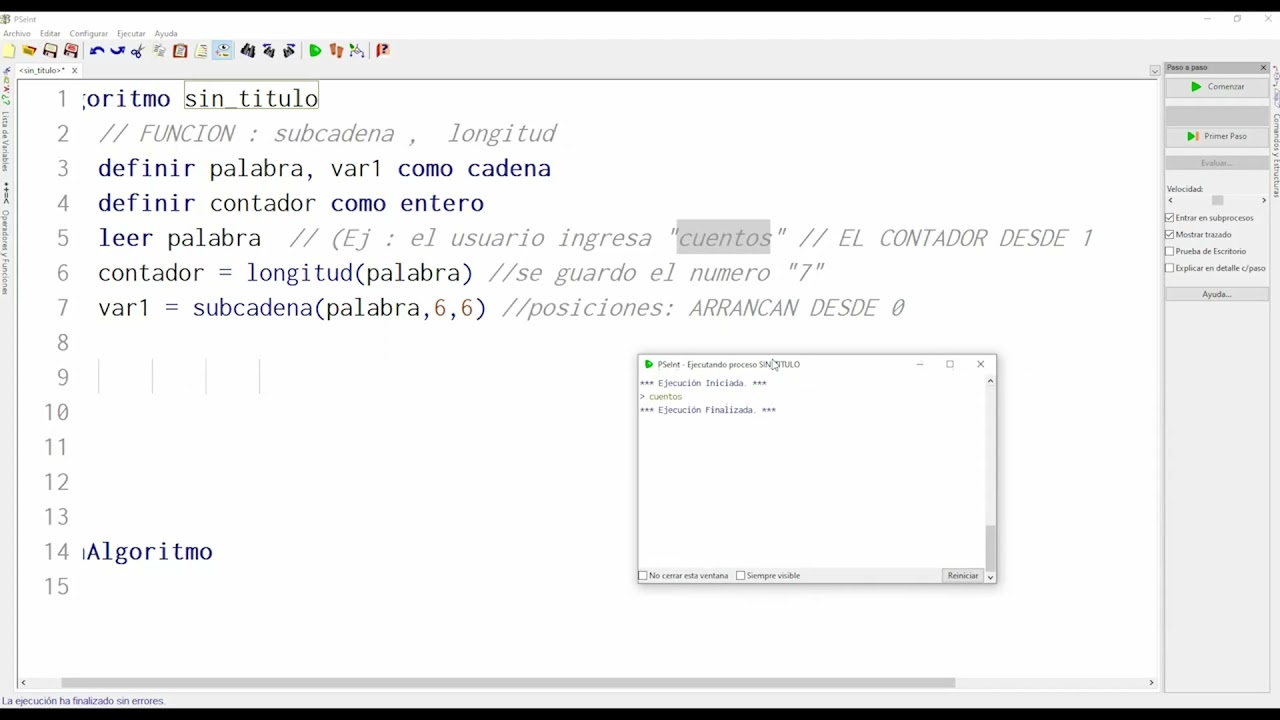Find next occurrence icon
Viewport: 1280px width, 720px height.
click(x=289, y=51)
